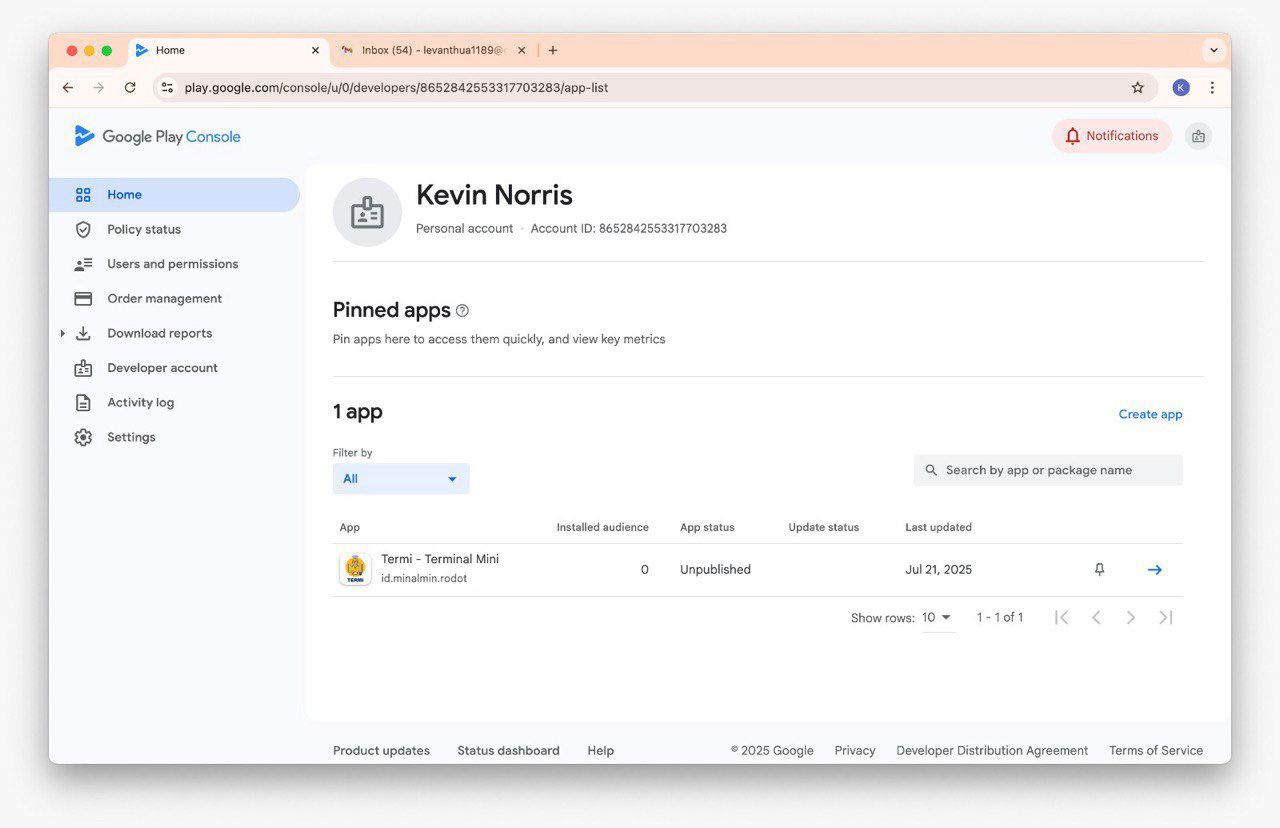Click the Installed audience column header
The image size is (1280, 828).
coord(602,527)
